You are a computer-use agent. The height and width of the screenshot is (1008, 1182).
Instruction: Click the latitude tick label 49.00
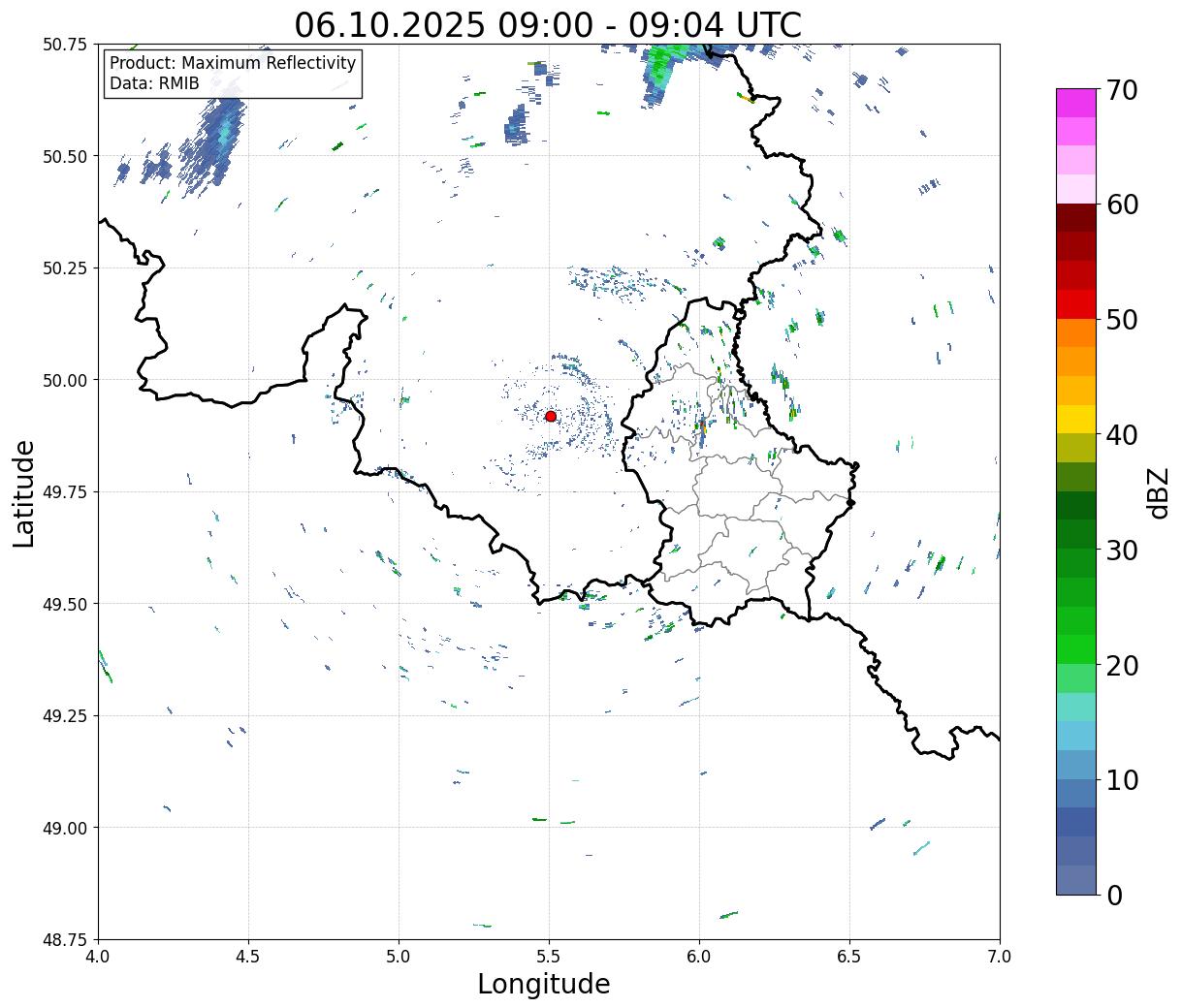pyautogui.click(x=65, y=828)
